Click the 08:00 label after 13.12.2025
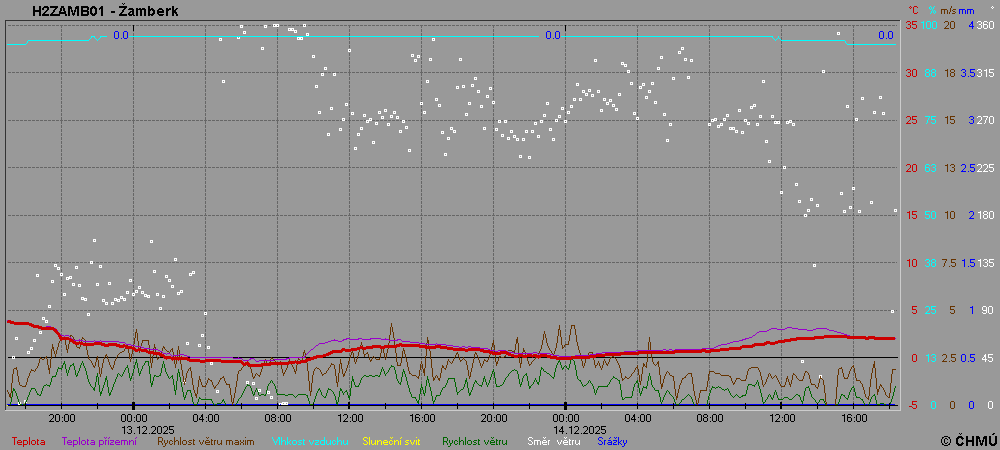The width and height of the screenshot is (1000, 450). 278,417
